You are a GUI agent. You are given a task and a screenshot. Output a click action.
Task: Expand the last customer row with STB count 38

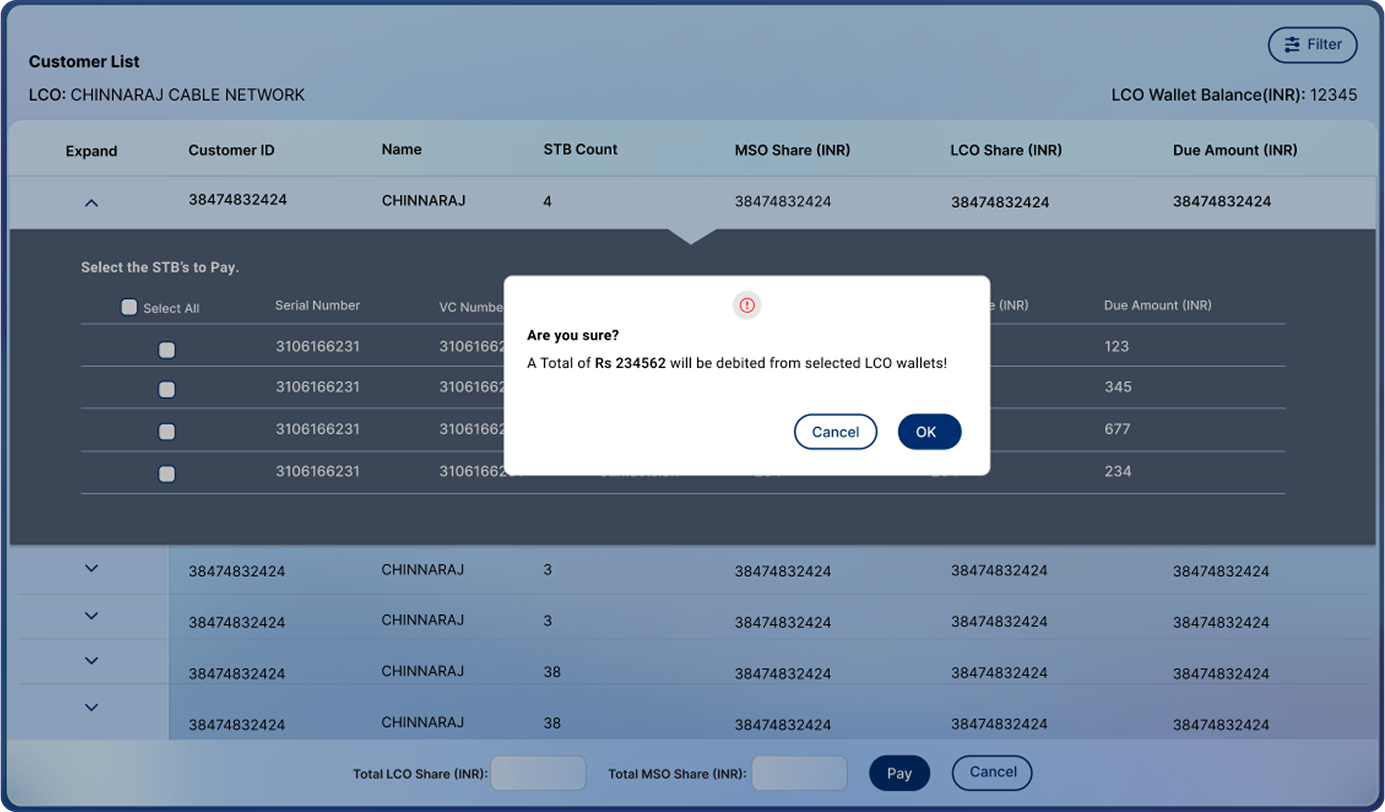91,707
